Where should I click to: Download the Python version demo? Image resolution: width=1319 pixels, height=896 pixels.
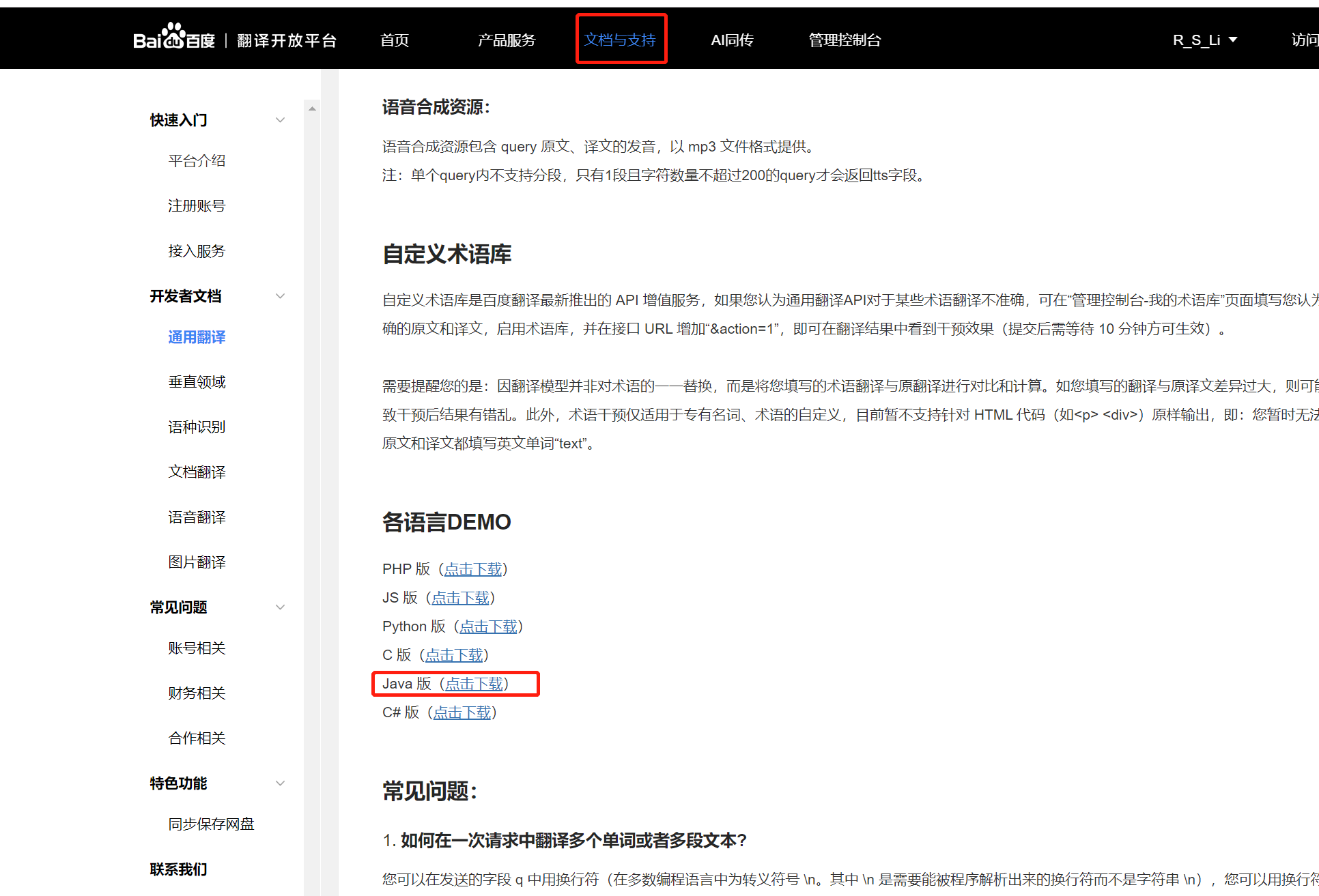point(488,626)
